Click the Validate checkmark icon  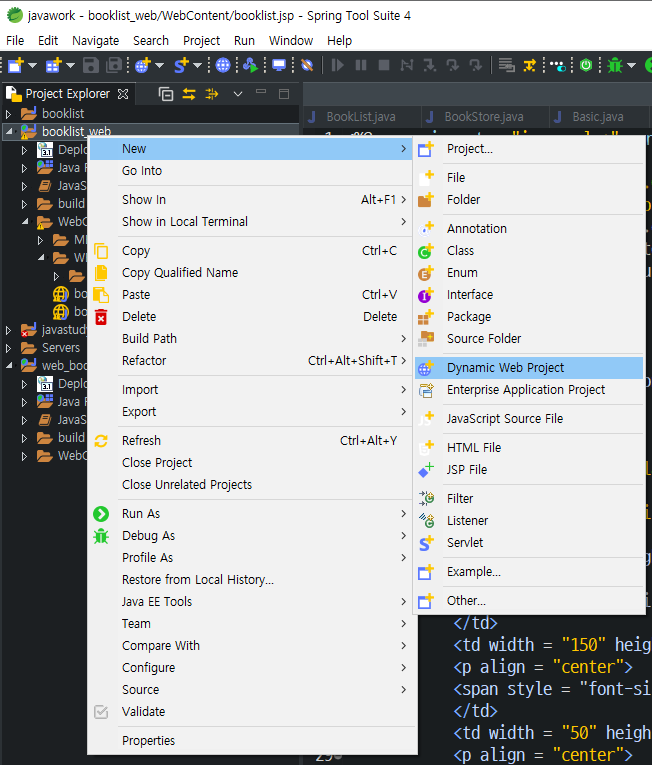pos(101,712)
